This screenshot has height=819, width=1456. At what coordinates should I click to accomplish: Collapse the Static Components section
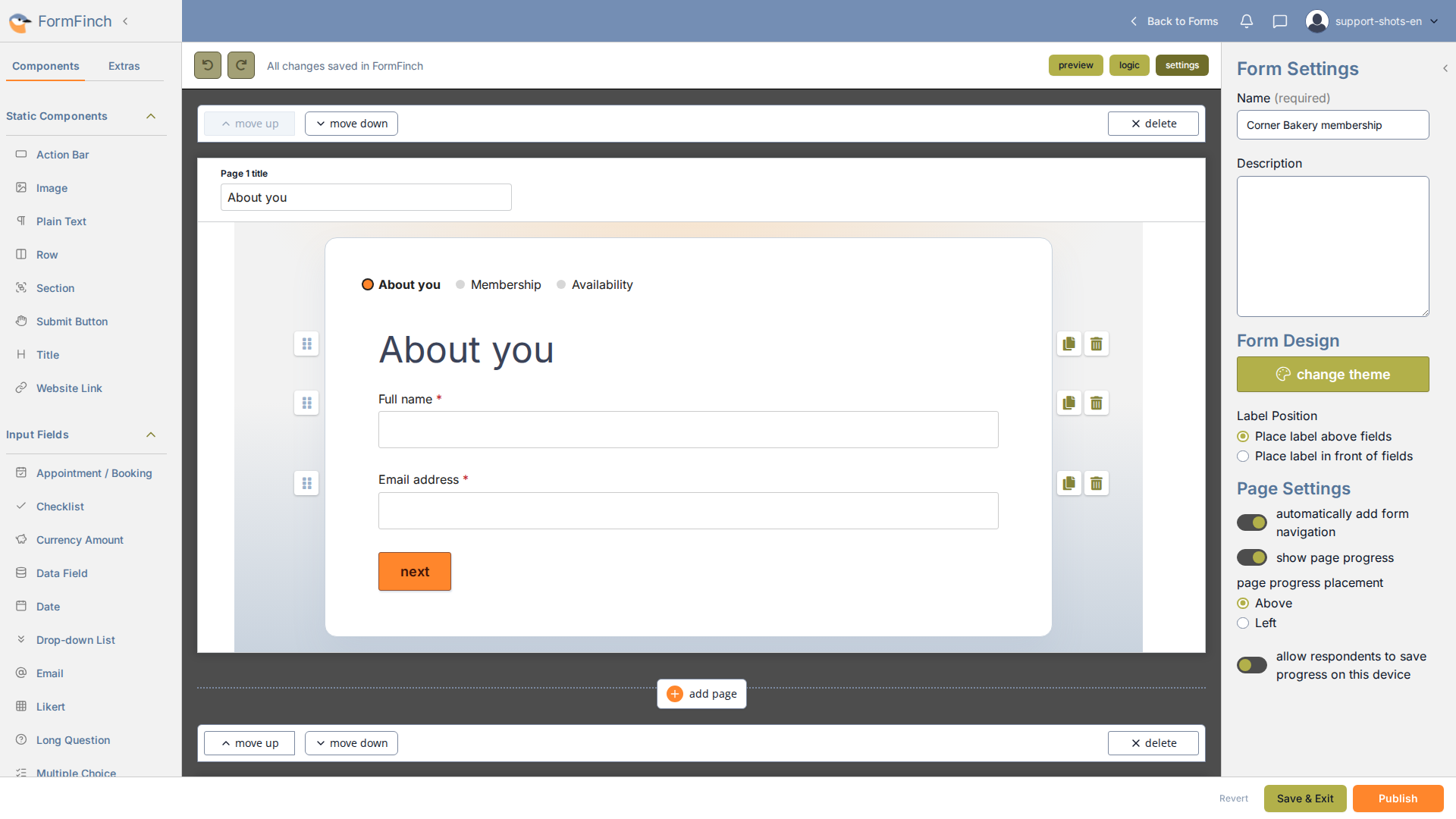coord(151,116)
